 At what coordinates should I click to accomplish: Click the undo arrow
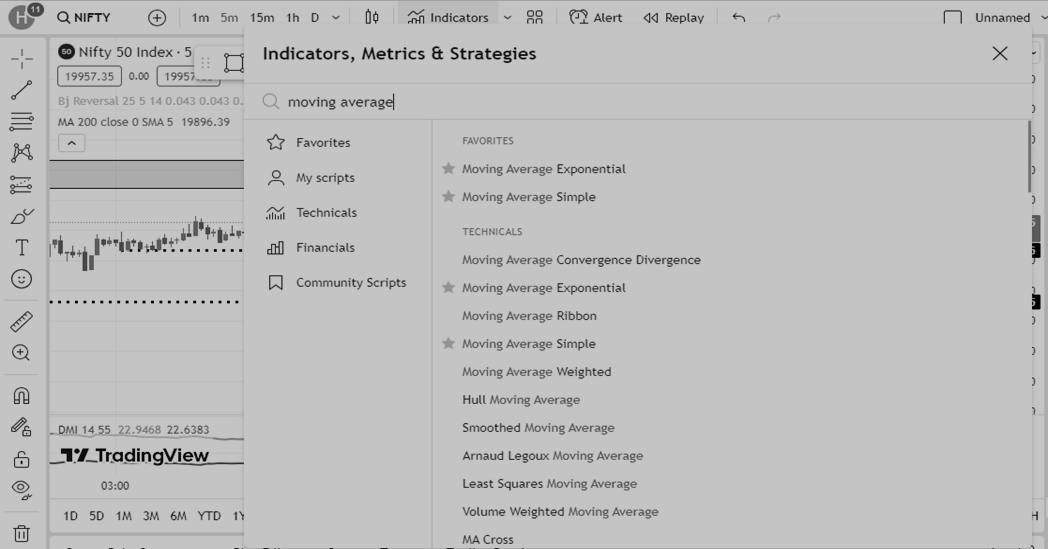click(x=739, y=17)
